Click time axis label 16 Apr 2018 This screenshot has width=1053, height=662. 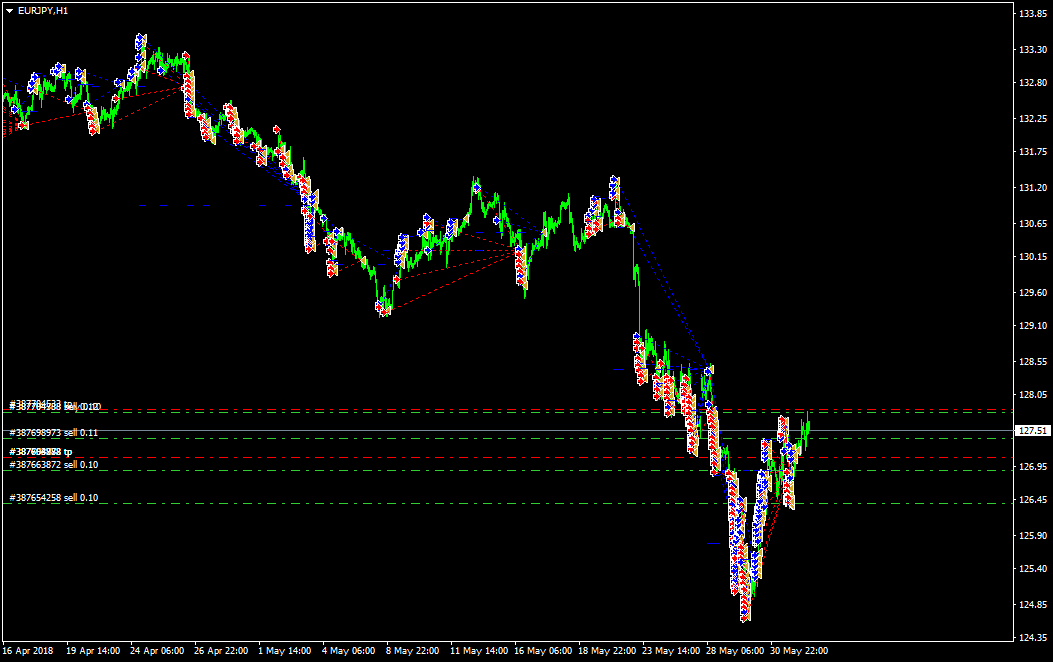28,651
